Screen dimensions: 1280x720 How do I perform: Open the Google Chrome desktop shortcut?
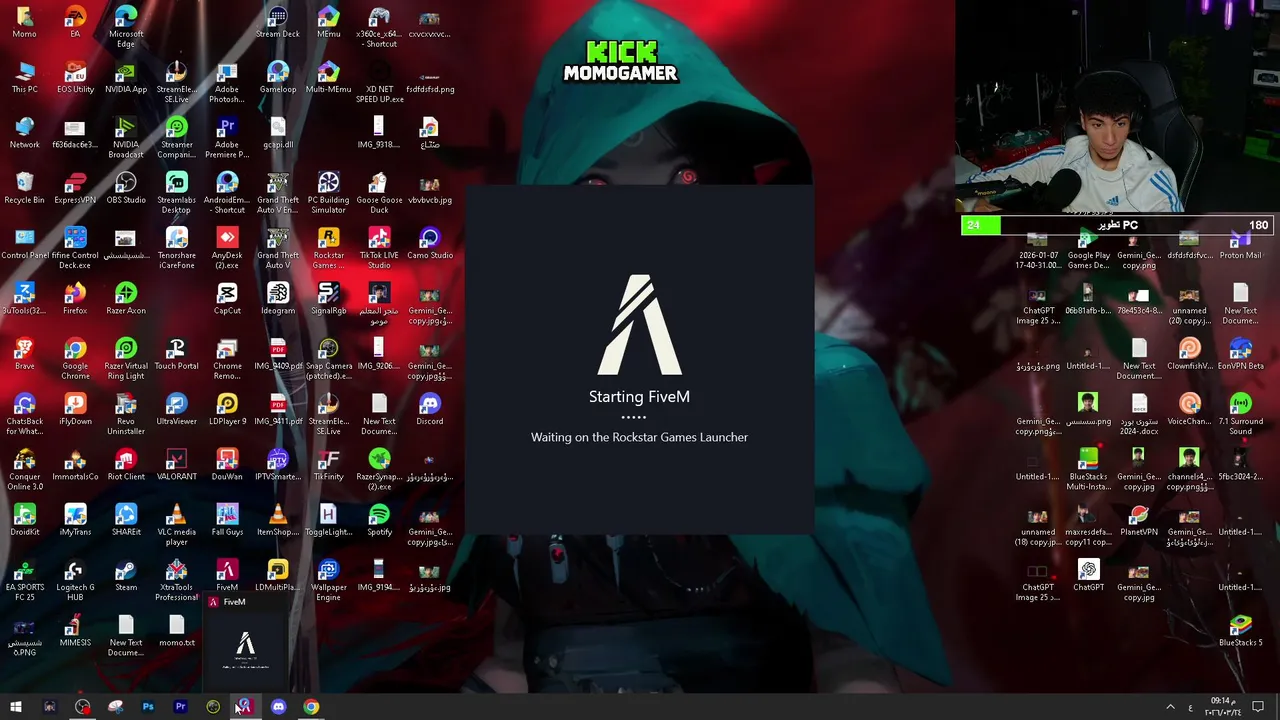[x=75, y=359]
